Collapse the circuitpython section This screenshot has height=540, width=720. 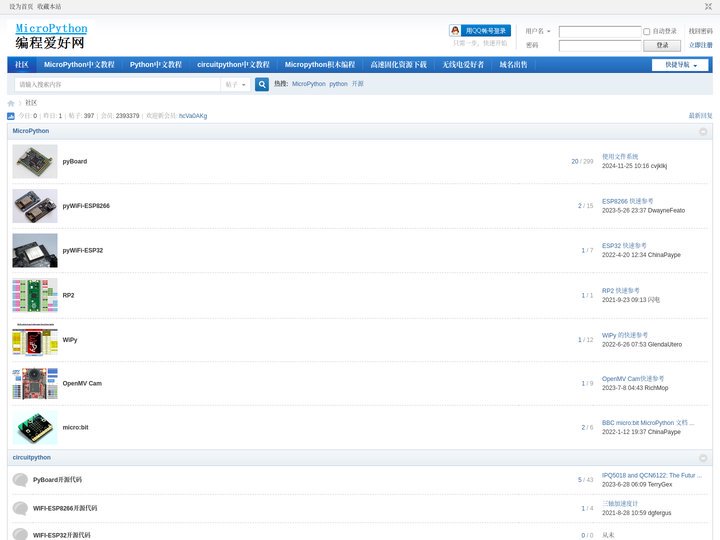point(703,458)
